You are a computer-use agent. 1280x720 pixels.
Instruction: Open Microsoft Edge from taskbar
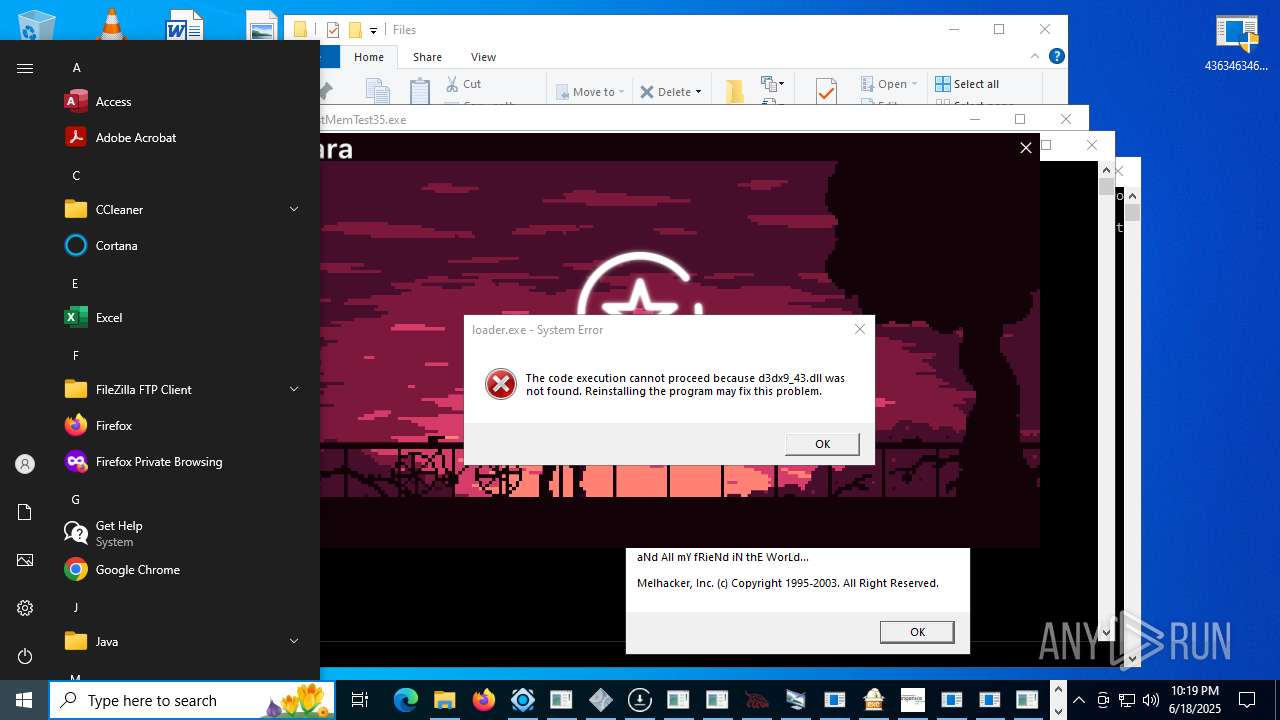click(405, 700)
